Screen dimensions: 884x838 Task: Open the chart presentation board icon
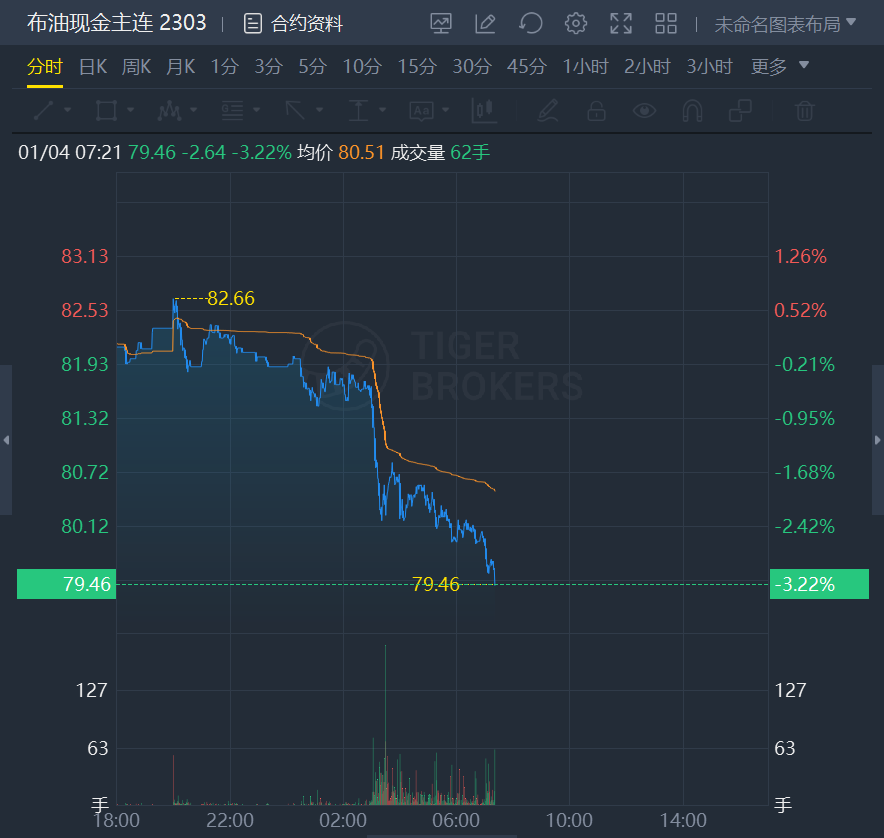(x=441, y=23)
